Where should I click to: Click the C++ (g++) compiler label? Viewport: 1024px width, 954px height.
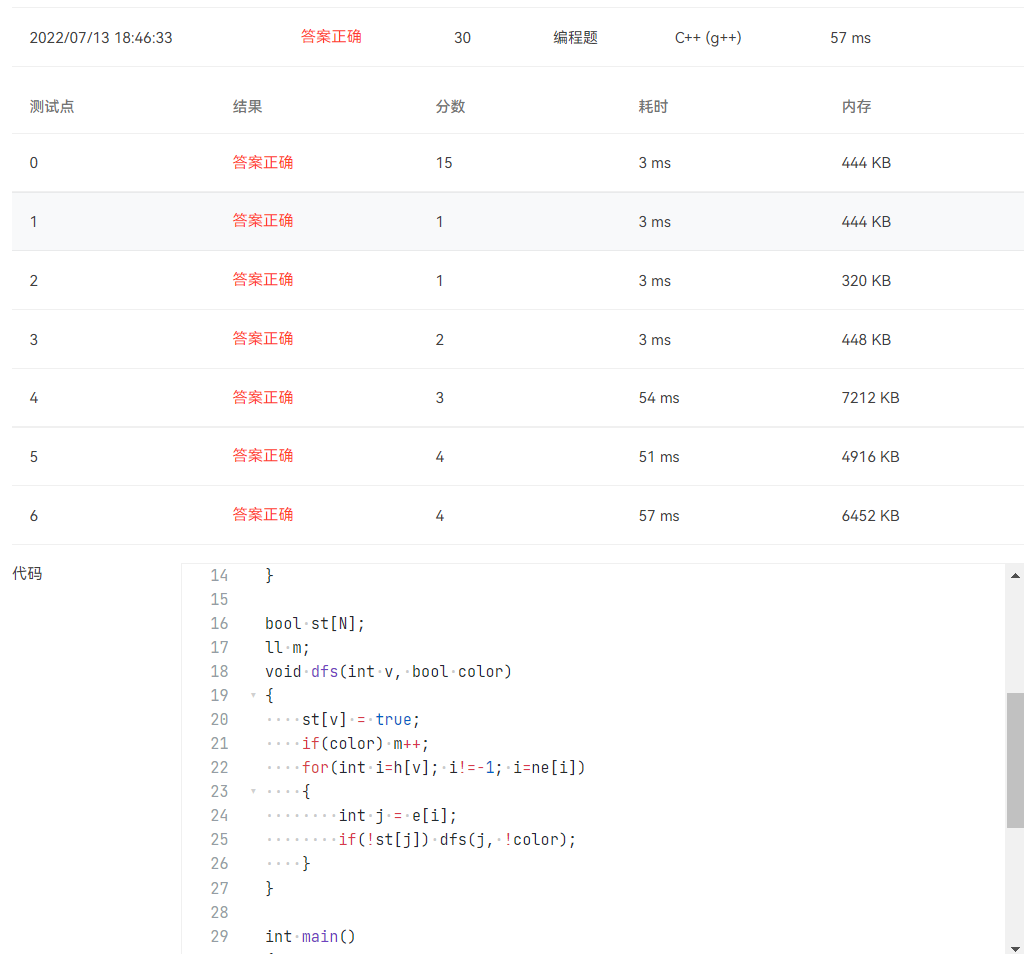[x=708, y=38]
